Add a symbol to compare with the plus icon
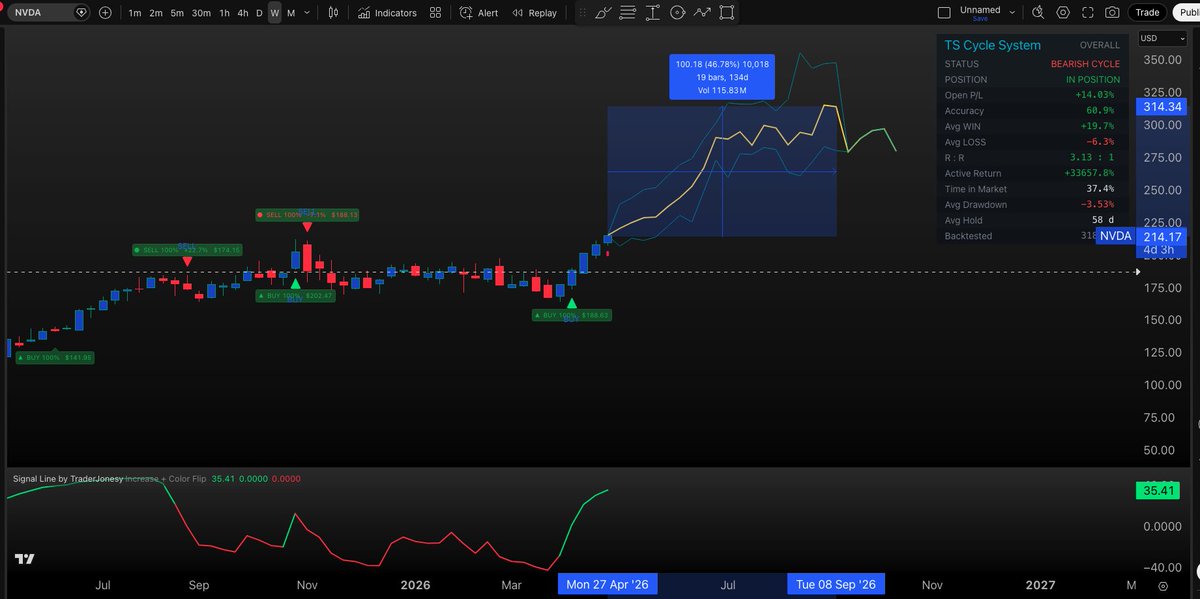The image size is (1200, 599). (x=105, y=13)
